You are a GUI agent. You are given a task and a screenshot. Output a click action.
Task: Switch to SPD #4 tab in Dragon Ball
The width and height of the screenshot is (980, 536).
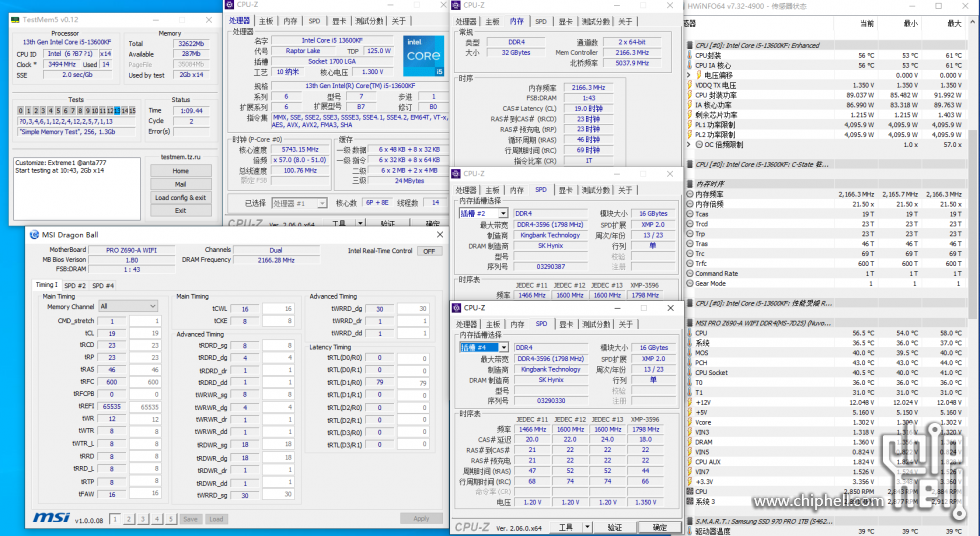[103, 285]
